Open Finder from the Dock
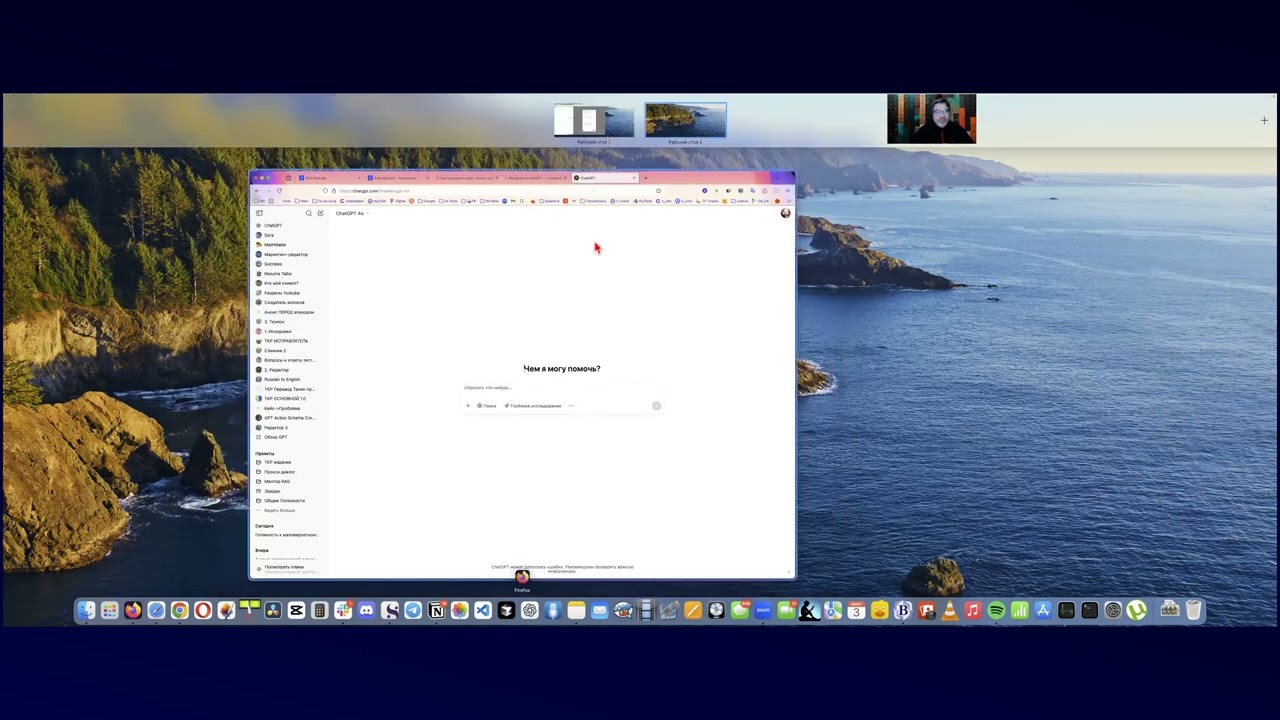The height and width of the screenshot is (720, 1280). click(x=86, y=610)
